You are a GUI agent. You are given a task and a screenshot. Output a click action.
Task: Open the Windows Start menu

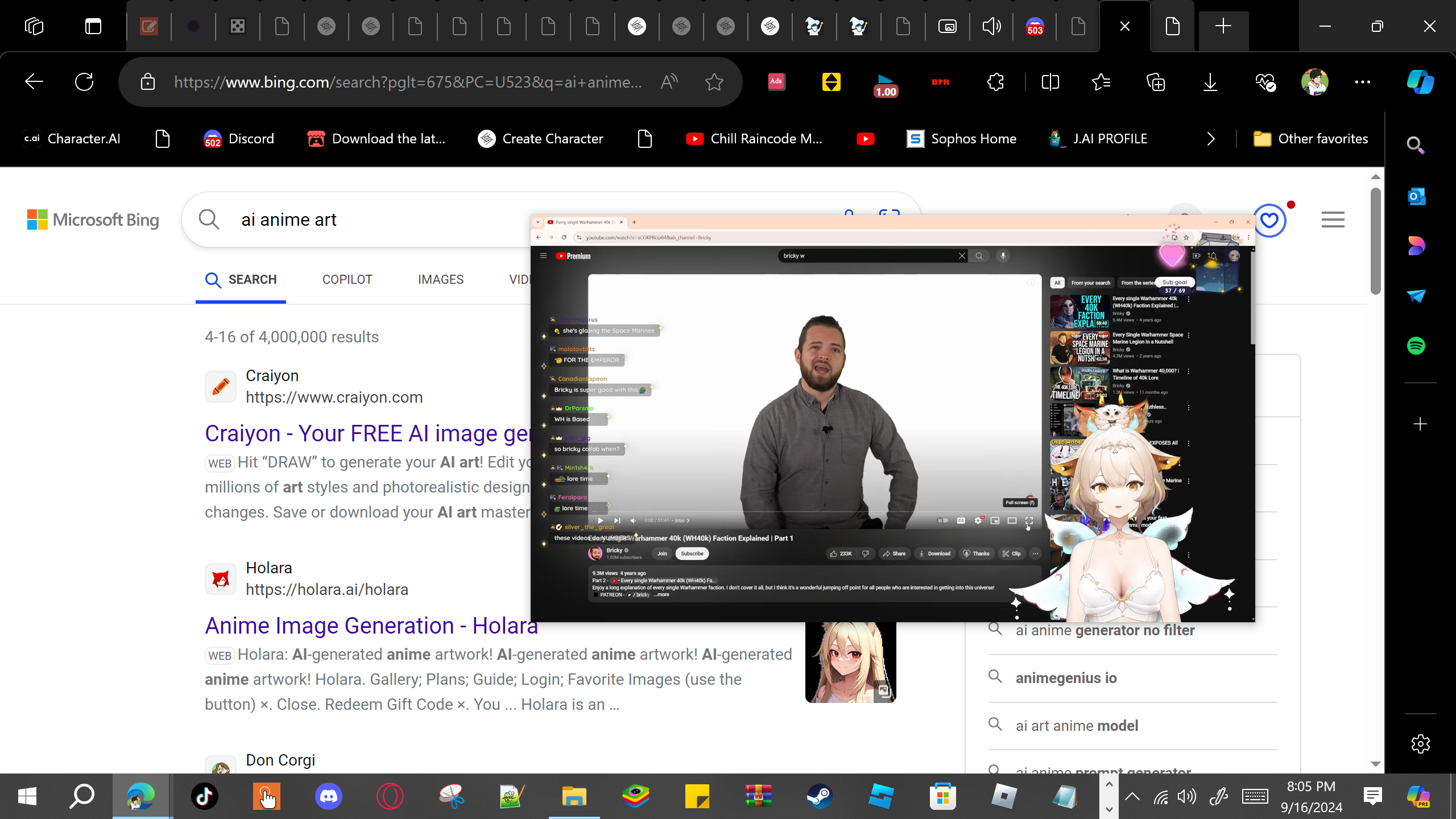click(x=27, y=796)
